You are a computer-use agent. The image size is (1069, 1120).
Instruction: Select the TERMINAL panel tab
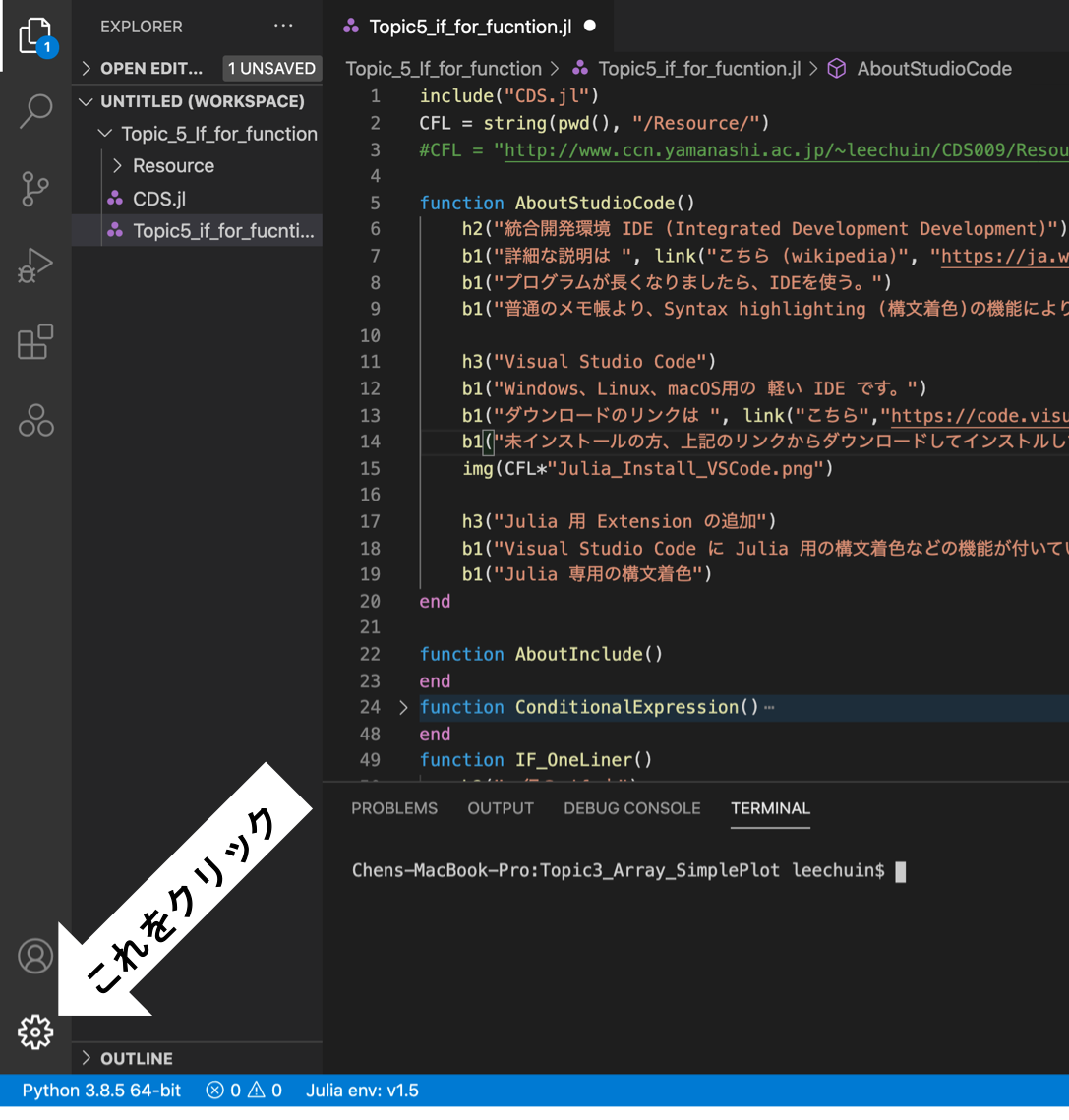point(770,808)
